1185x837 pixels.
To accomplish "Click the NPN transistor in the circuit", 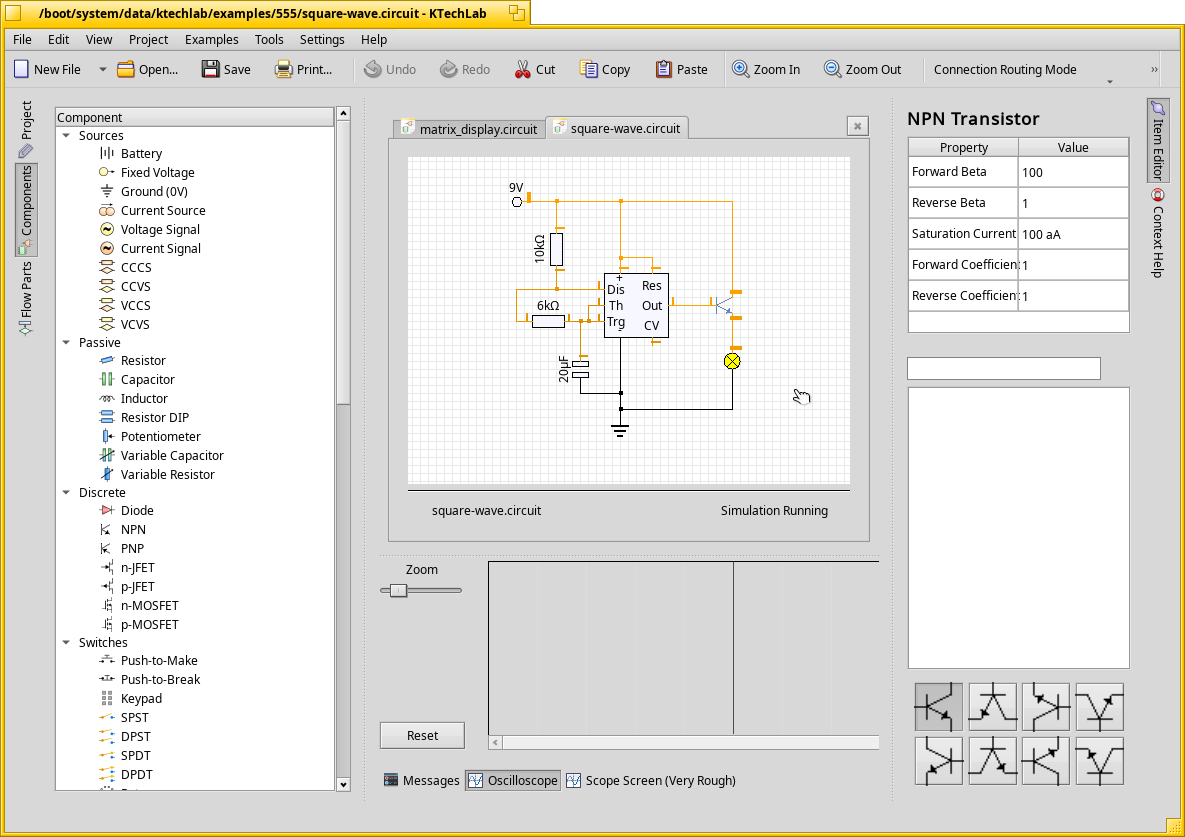I will pyautogui.click(x=726, y=305).
